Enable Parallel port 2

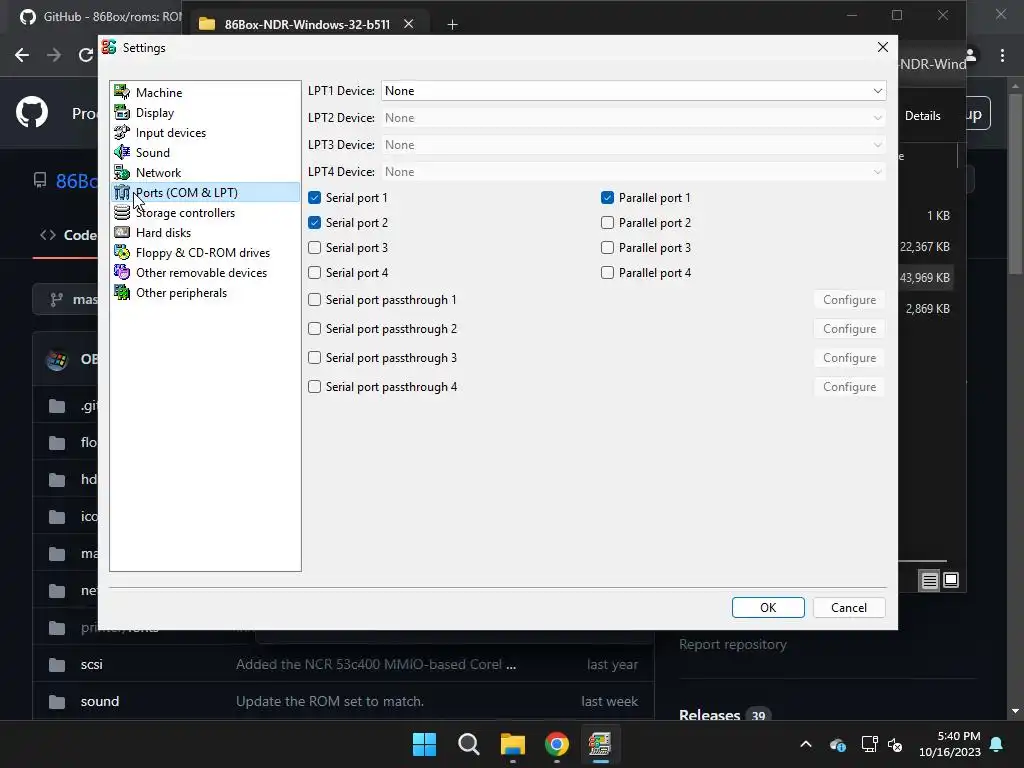point(607,223)
